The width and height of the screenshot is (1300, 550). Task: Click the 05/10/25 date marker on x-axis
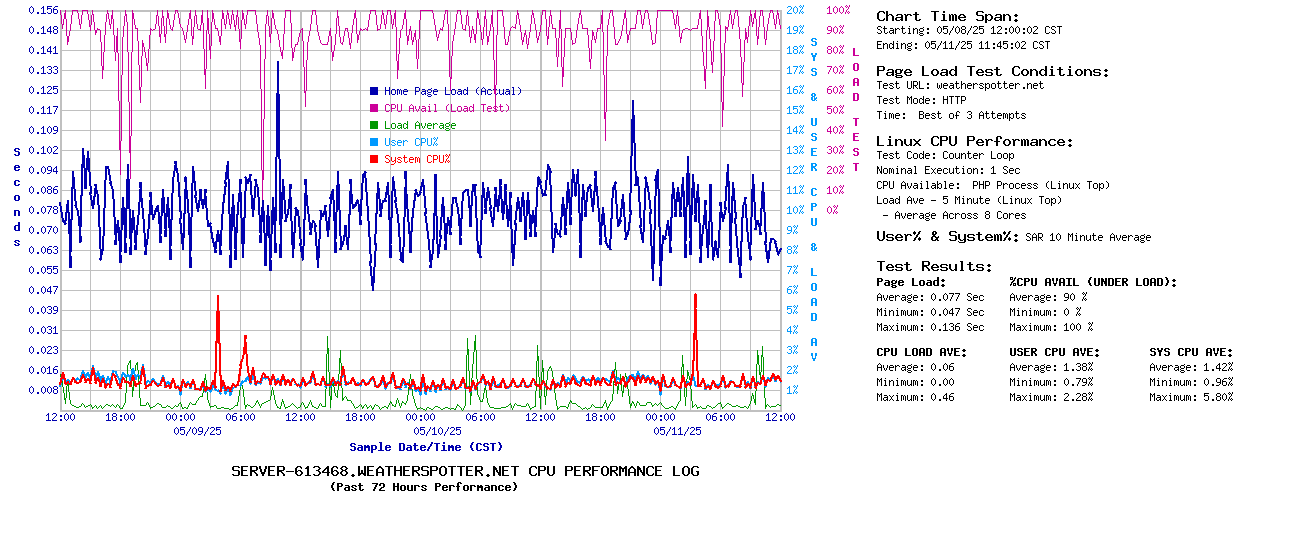click(437, 431)
